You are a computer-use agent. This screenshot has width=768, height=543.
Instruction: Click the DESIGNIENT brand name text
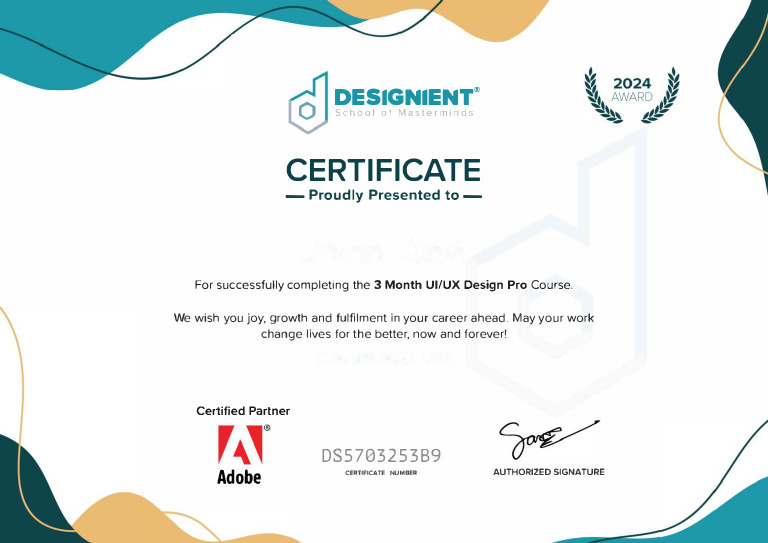pyautogui.click(x=404, y=97)
